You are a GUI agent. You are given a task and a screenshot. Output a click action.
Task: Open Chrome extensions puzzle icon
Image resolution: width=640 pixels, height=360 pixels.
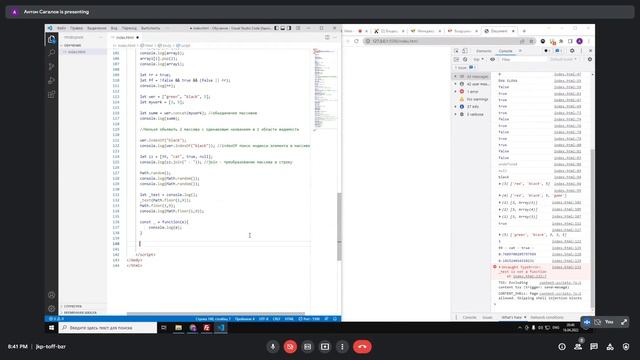pyautogui.click(x=561, y=41)
